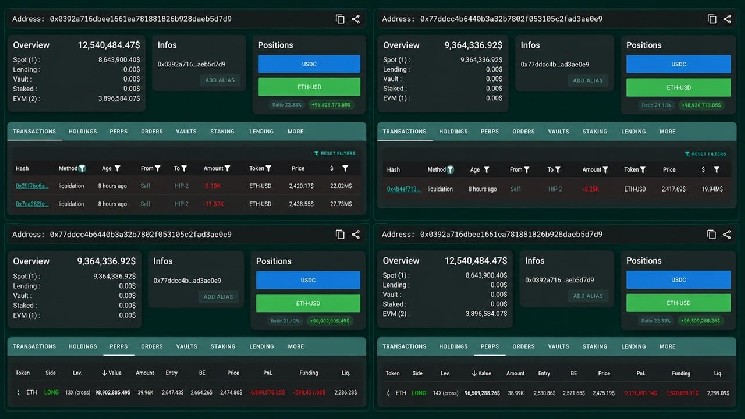Open Holdings tab in bottom-right panel
This screenshot has height=419, width=745.
coord(453,346)
